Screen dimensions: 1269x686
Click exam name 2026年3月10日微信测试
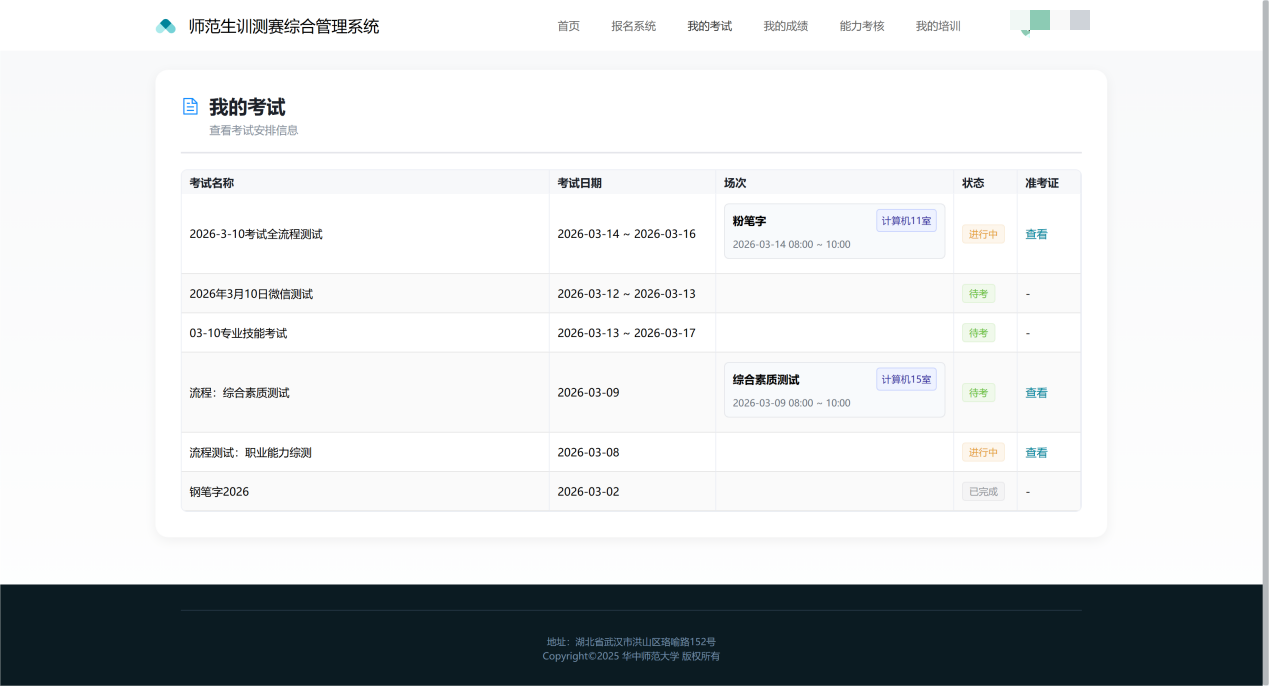251,293
